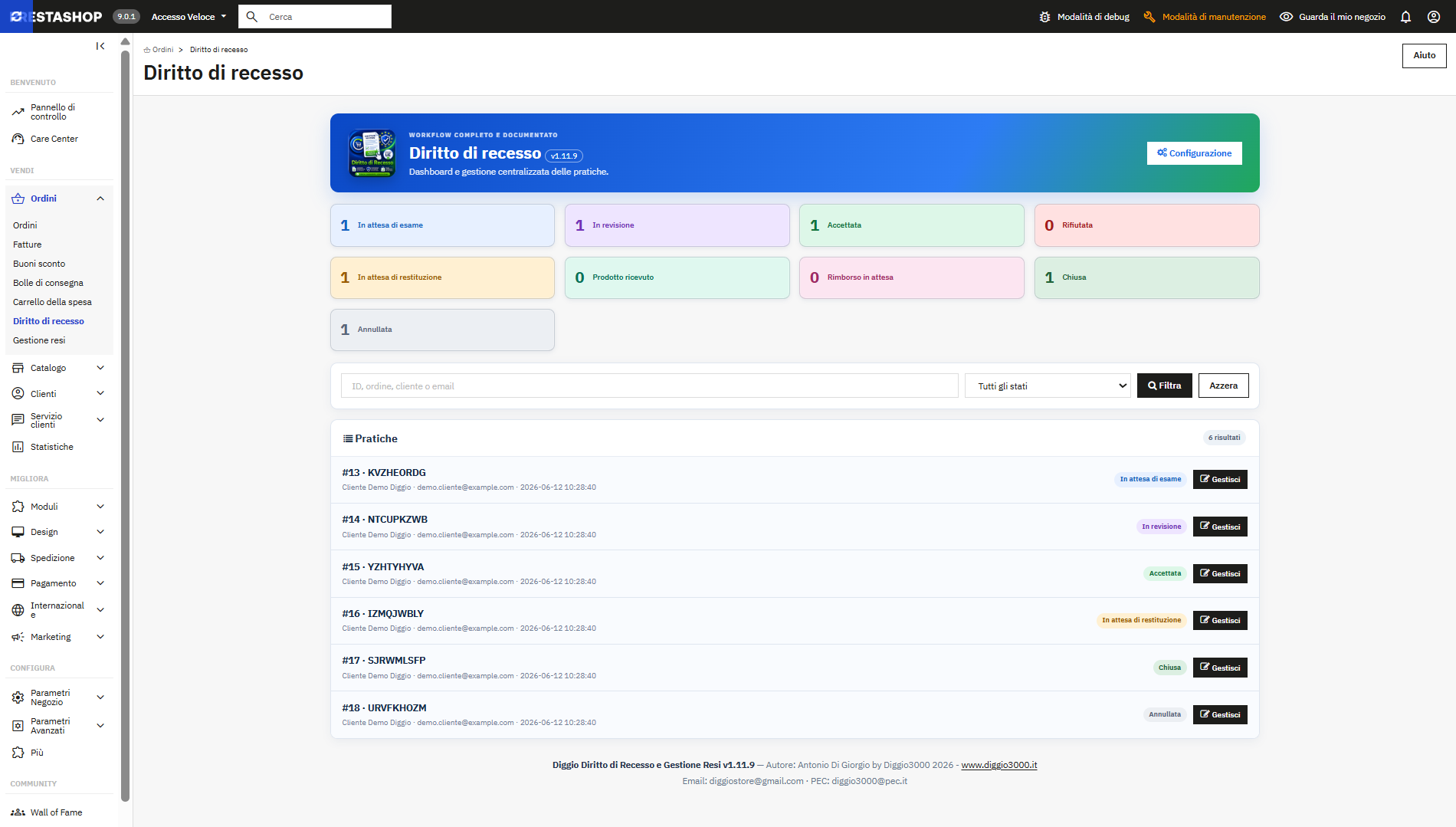Viewport: 1456px width, 827px height.
Task: Select the In revisione status card
Action: tap(677, 225)
